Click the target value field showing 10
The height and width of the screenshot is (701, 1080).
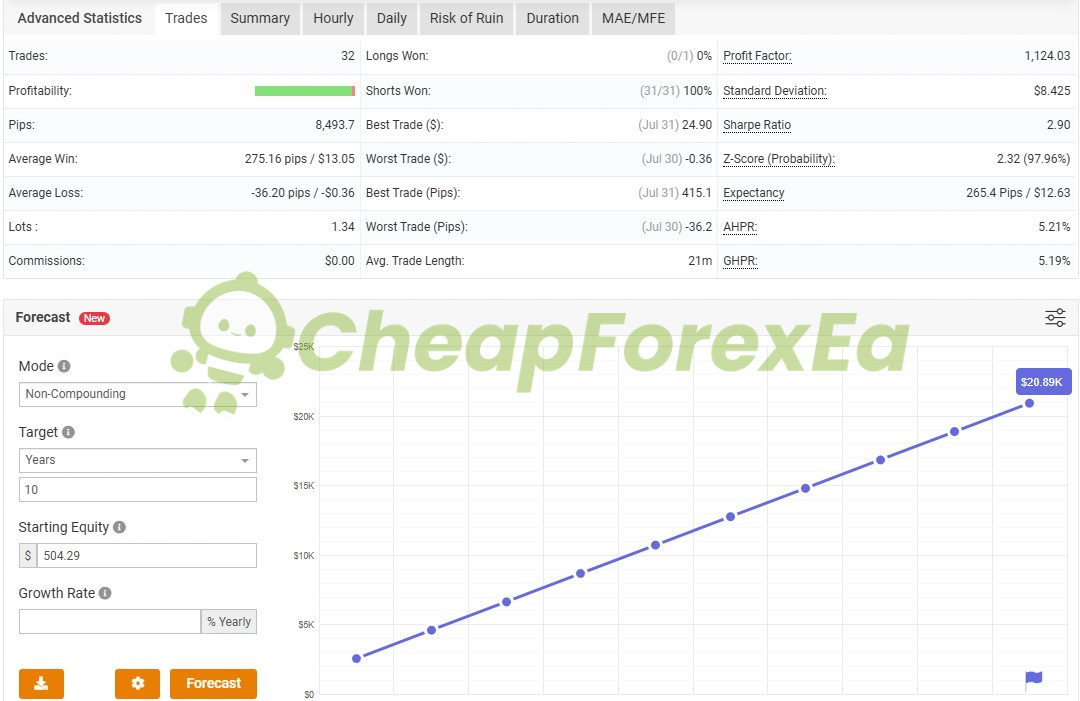138,490
